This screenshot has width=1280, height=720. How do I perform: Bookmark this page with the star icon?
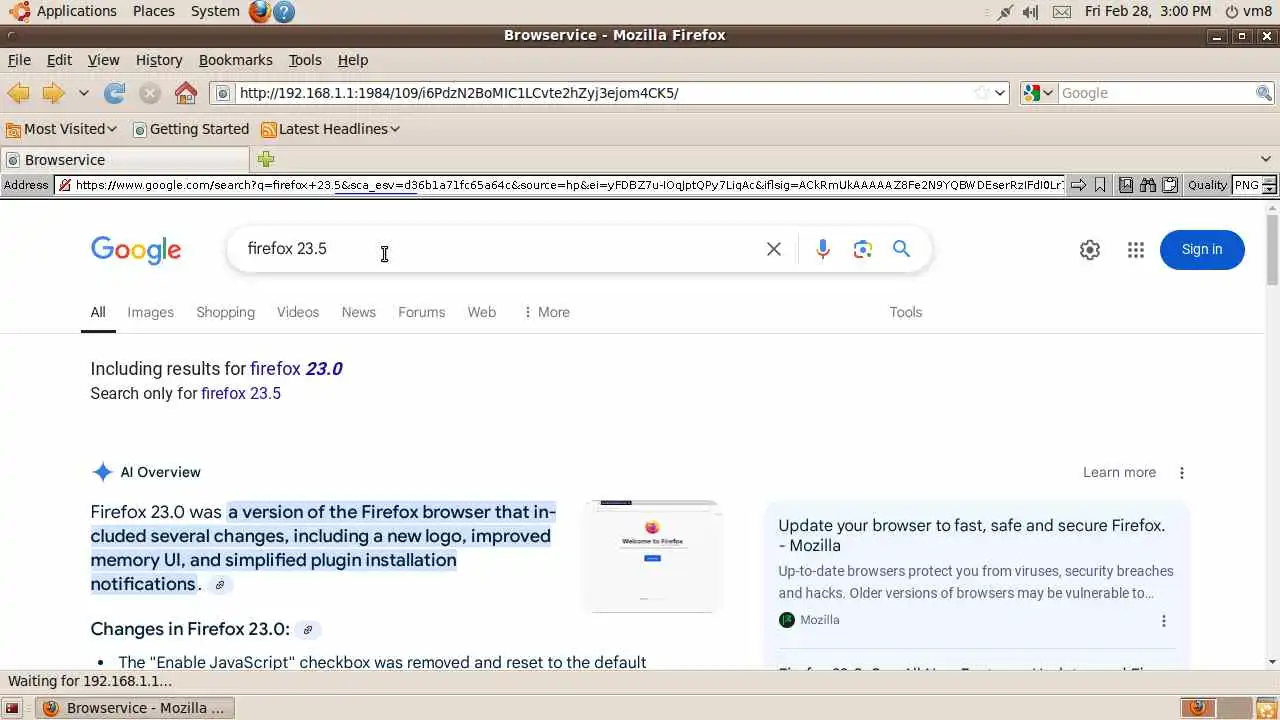(982, 93)
